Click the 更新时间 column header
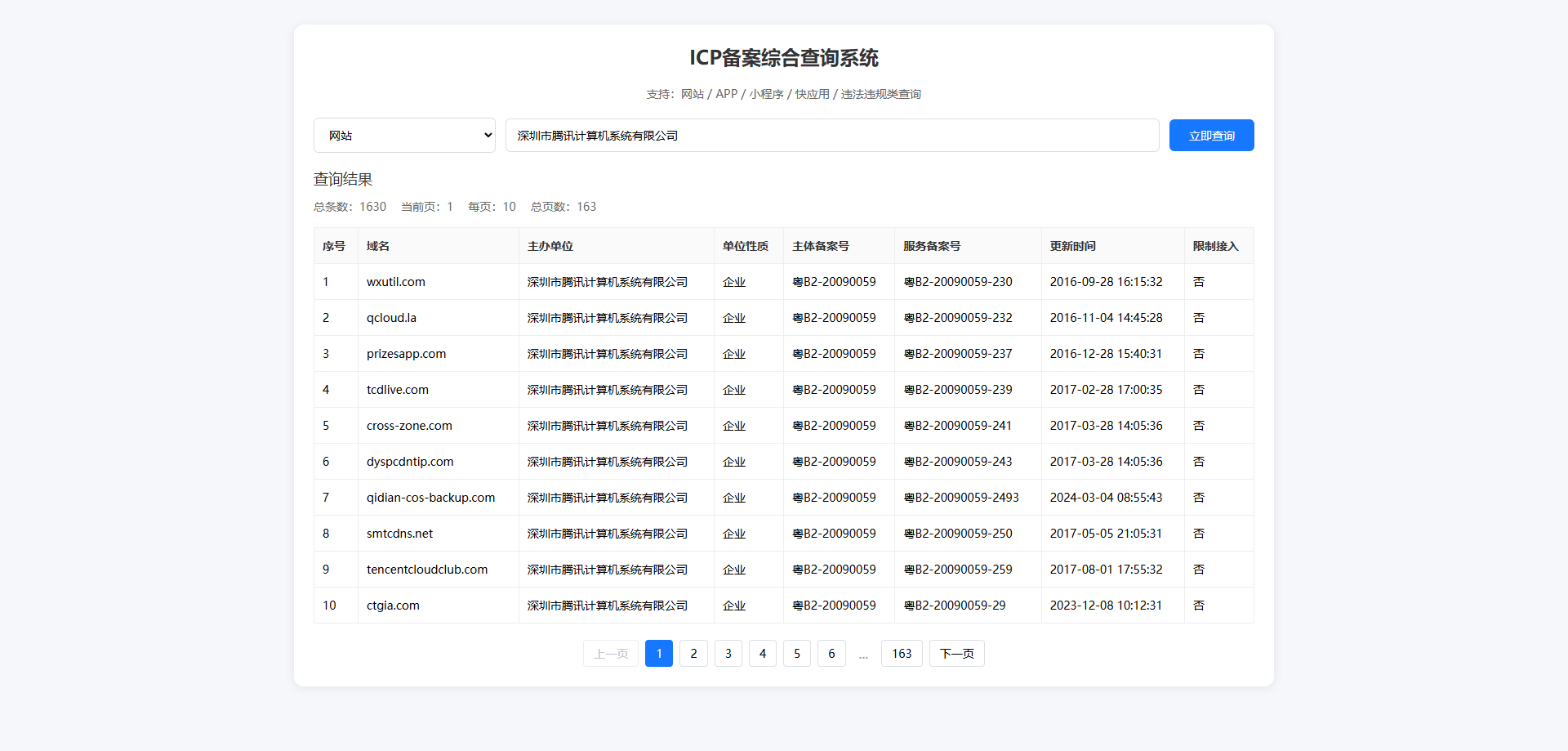Image resolution: width=1568 pixels, height=751 pixels. click(x=1072, y=246)
